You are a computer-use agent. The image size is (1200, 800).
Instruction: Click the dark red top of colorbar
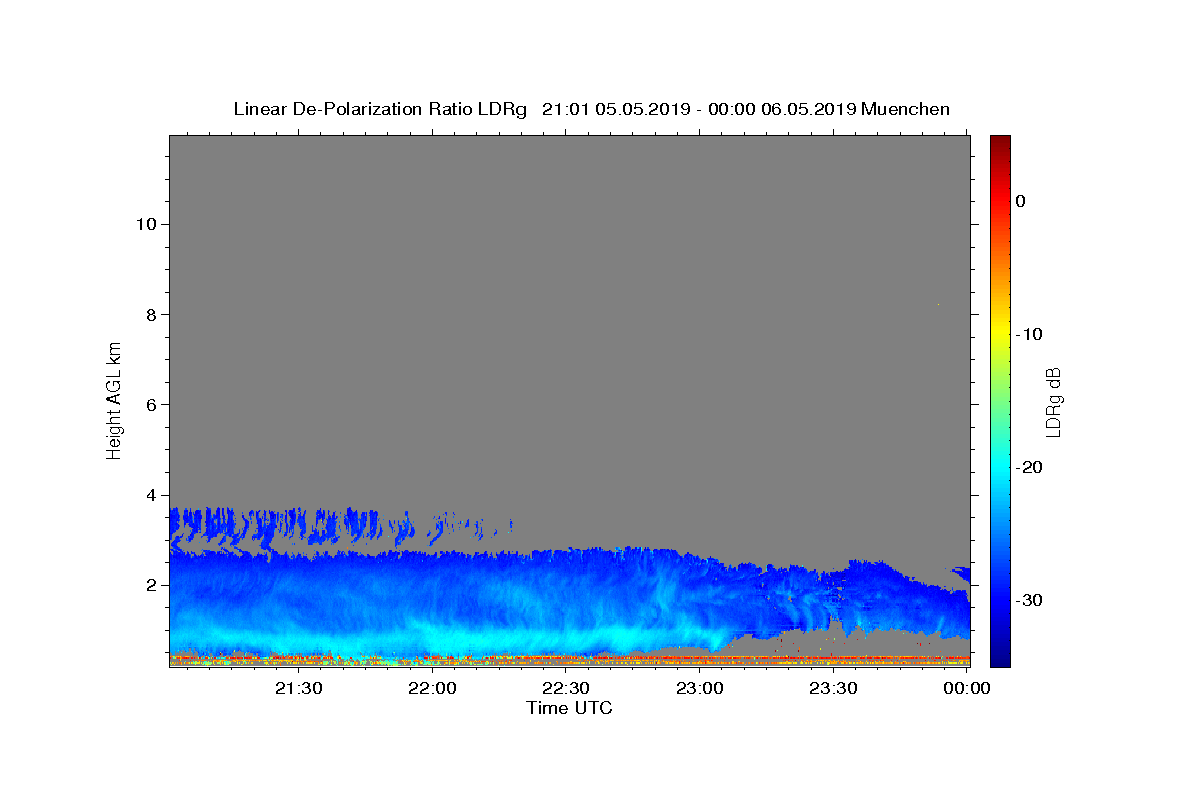click(x=1000, y=145)
